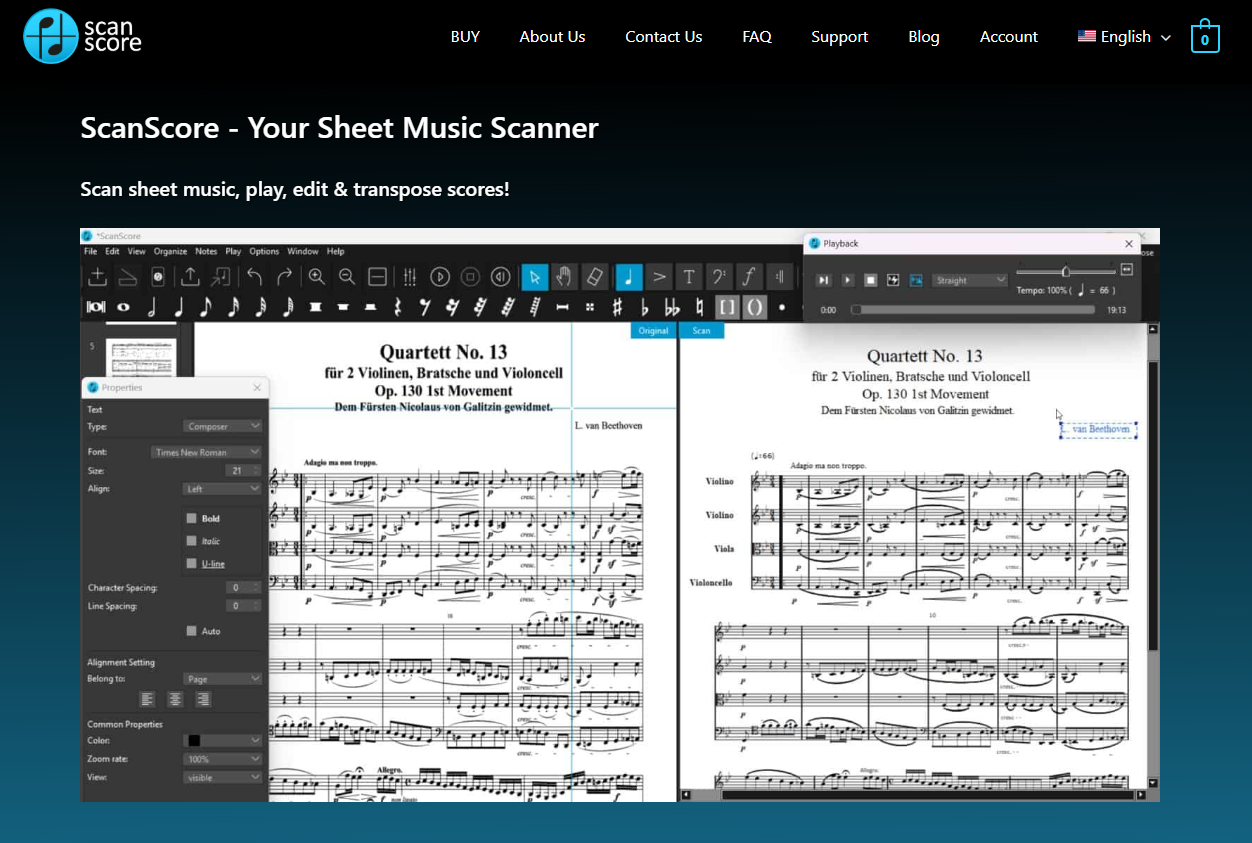
Task: Select the quarter rest symbol
Action: pos(398,307)
